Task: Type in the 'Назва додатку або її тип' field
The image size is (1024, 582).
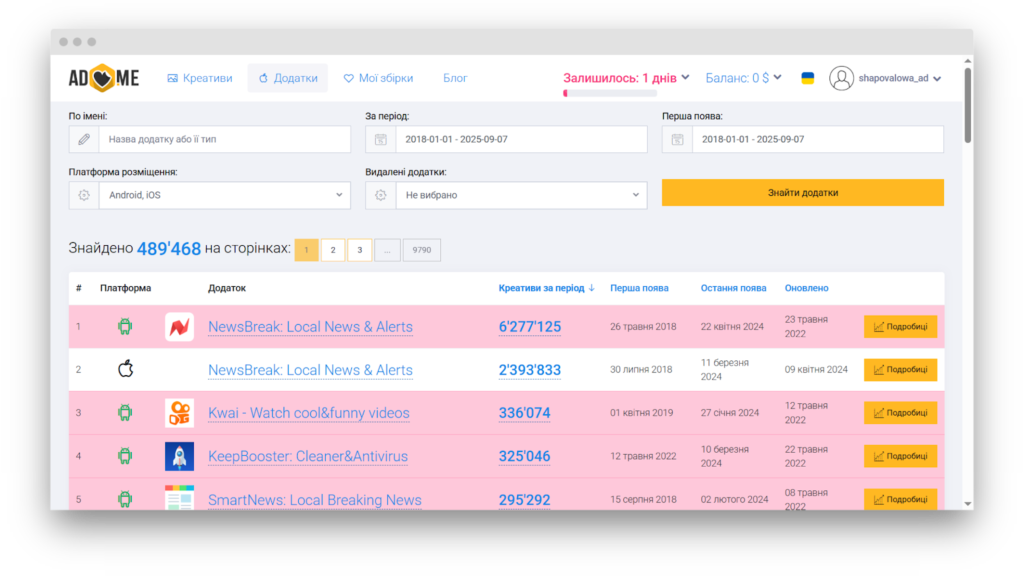Action: 224,139
